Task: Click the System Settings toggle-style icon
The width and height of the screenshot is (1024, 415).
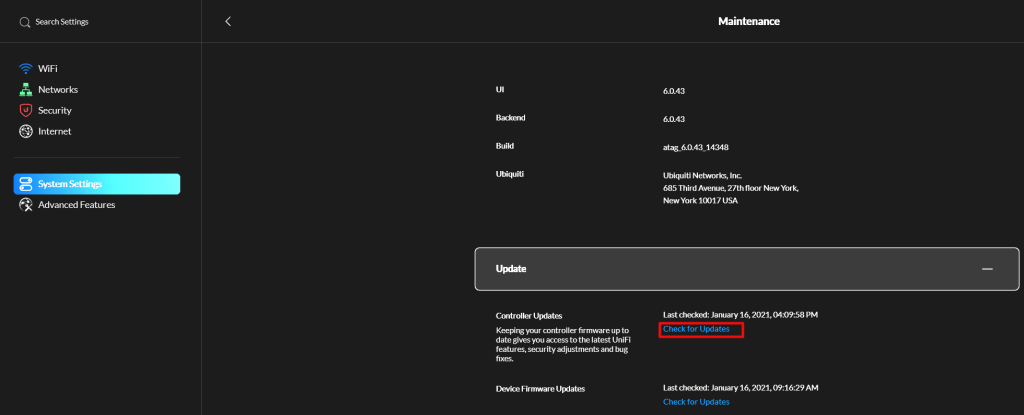Action: (x=26, y=184)
